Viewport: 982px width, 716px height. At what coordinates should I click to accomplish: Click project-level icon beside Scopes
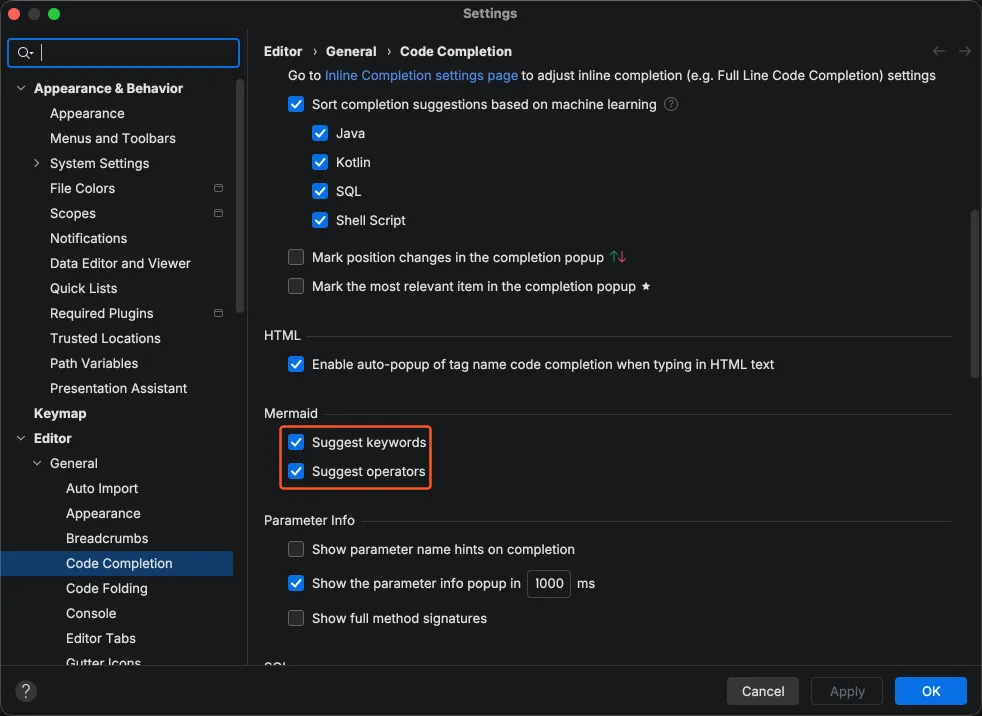click(x=218, y=213)
